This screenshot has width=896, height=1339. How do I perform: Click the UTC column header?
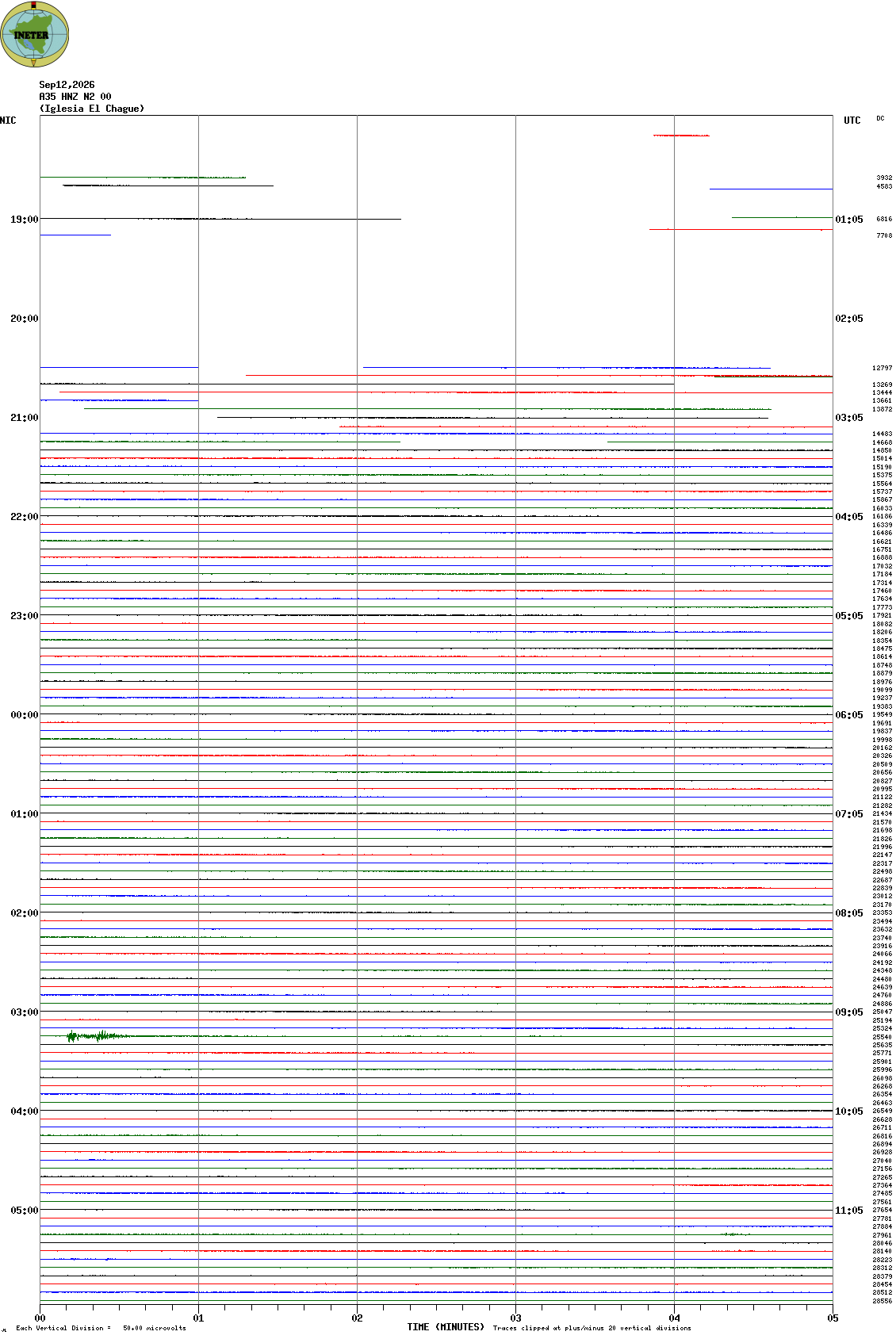852,121
